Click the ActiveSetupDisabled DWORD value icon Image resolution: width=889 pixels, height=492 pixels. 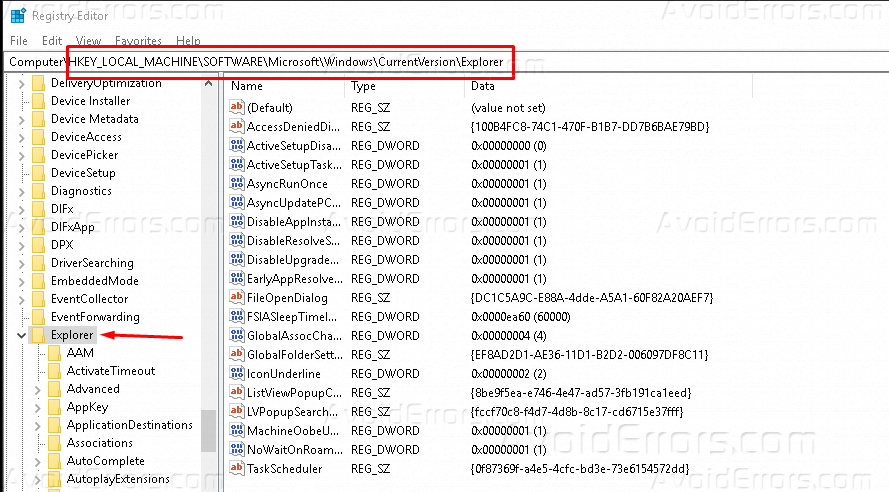pos(237,146)
